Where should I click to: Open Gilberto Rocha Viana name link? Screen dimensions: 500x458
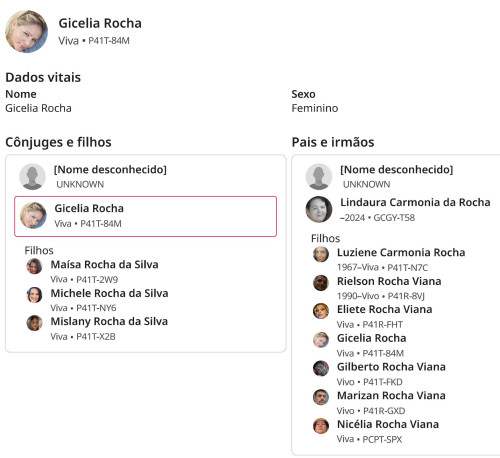(391, 367)
